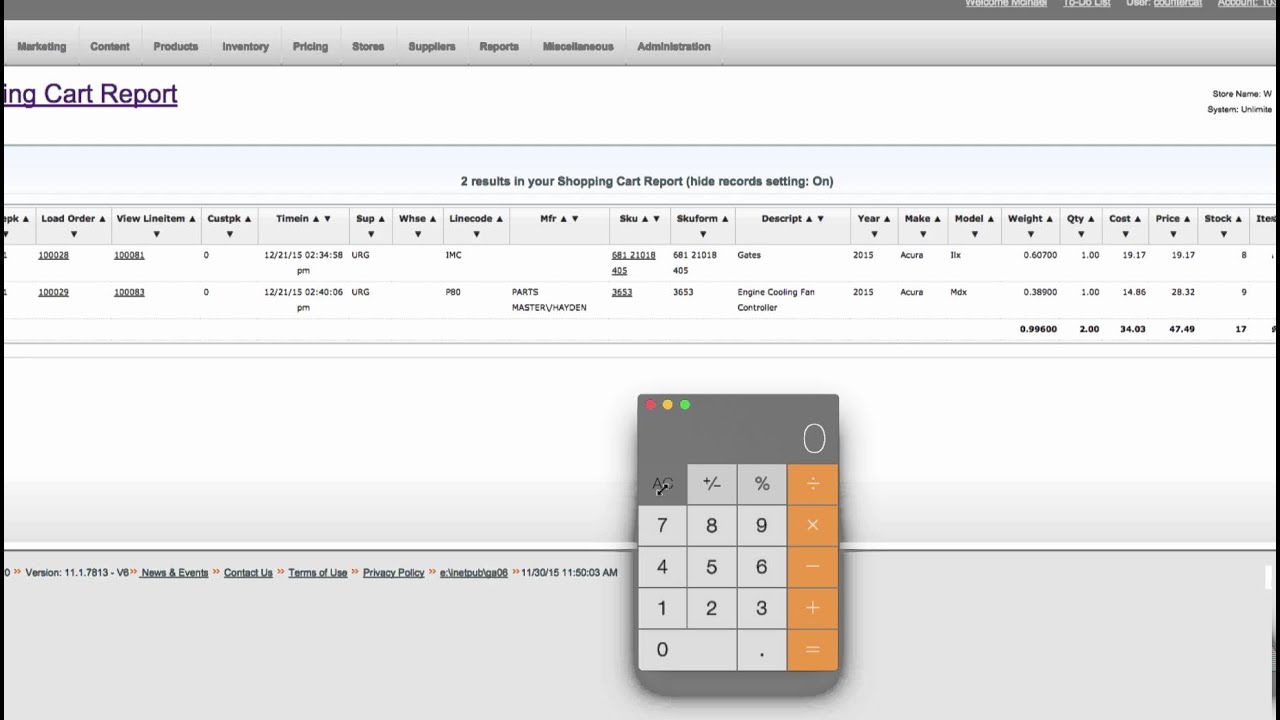Screen dimensions: 1280x720
Task: Click calculator digit 8
Action: (x=712, y=525)
